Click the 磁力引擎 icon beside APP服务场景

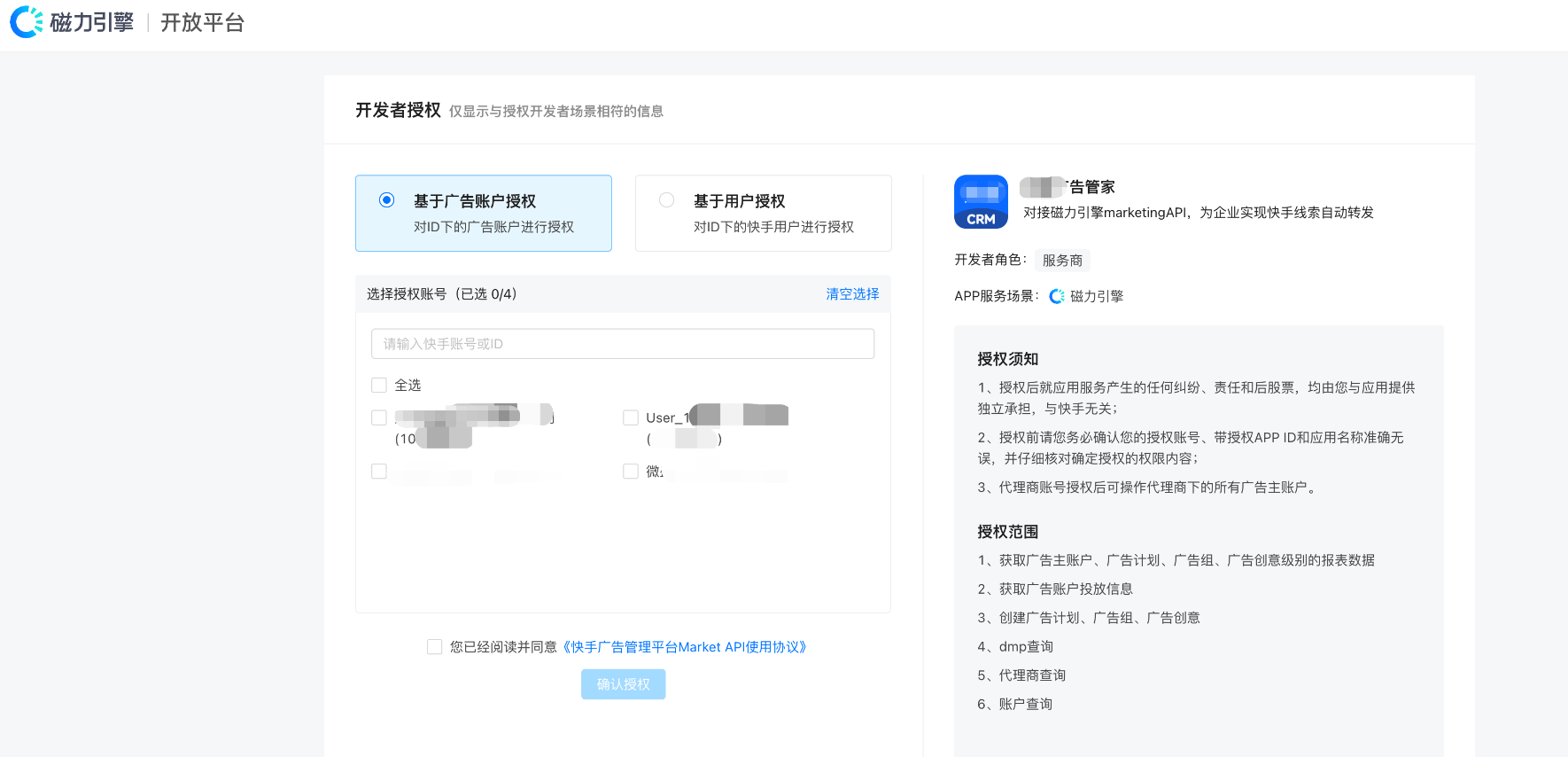point(1057,296)
